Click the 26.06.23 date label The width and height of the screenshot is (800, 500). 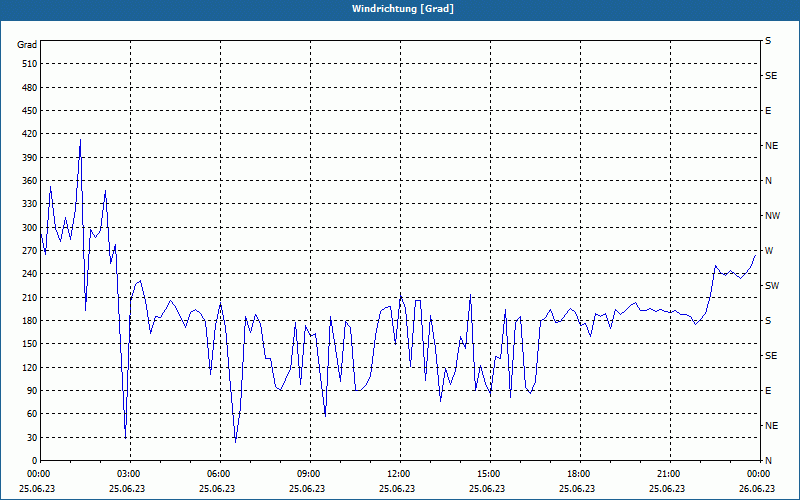757,488
